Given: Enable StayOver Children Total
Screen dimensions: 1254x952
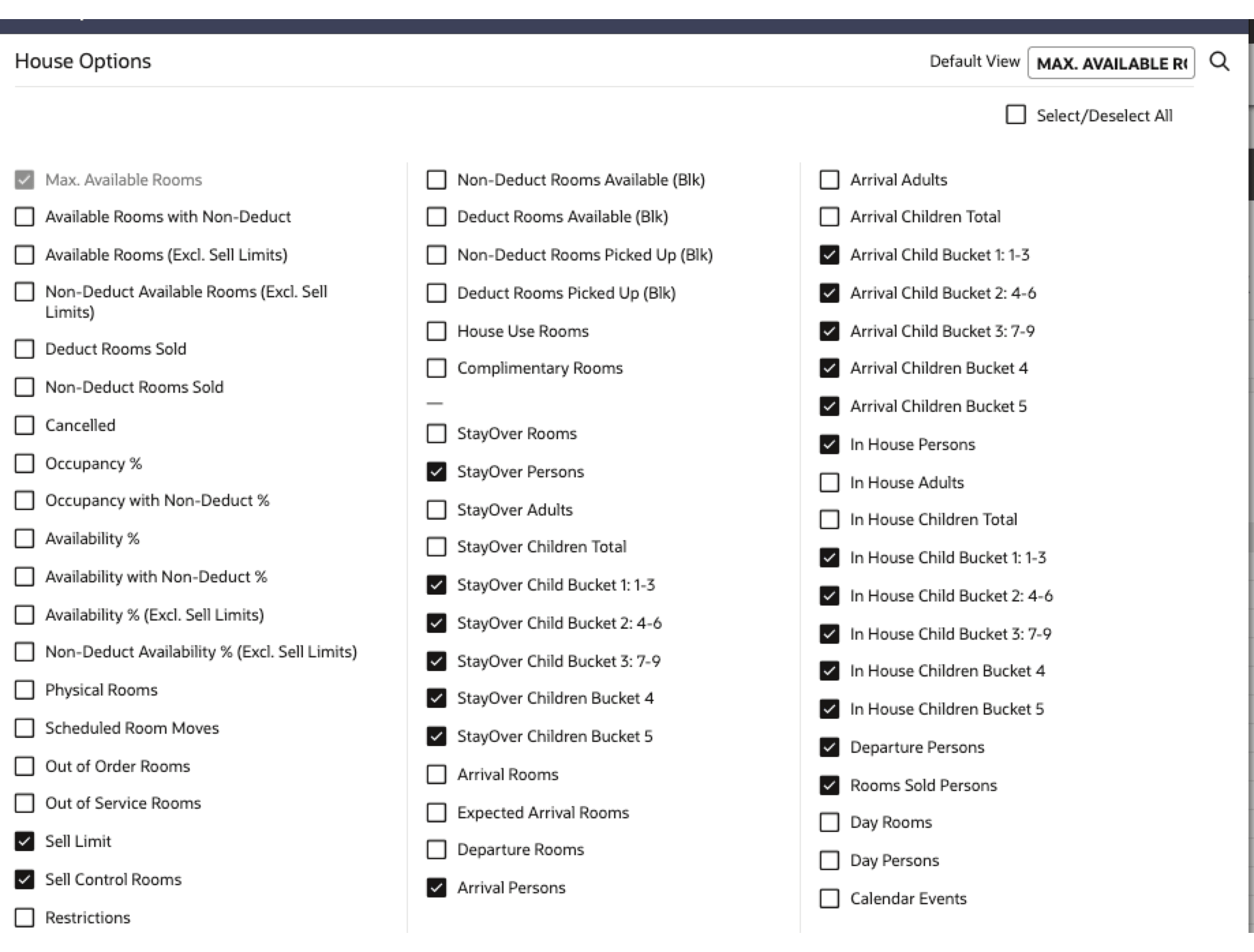Looking at the screenshot, I should click(x=437, y=547).
